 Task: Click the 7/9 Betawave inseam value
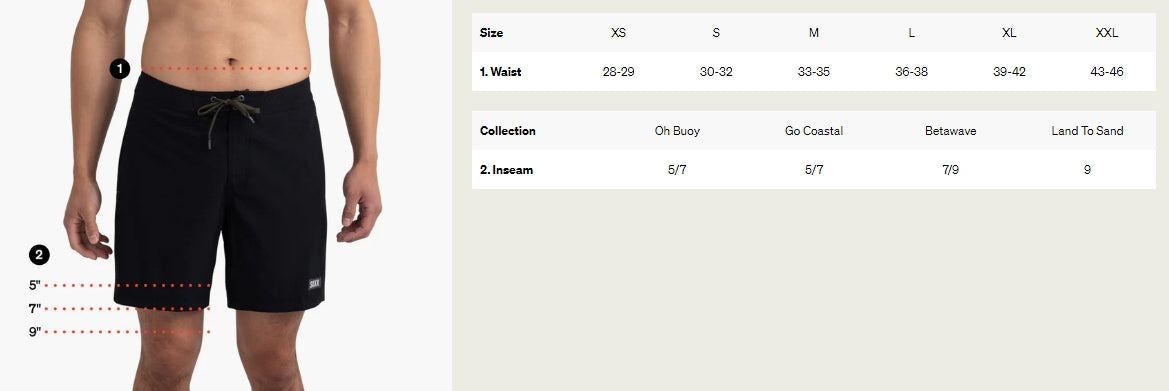pyautogui.click(x=951, y=169)
